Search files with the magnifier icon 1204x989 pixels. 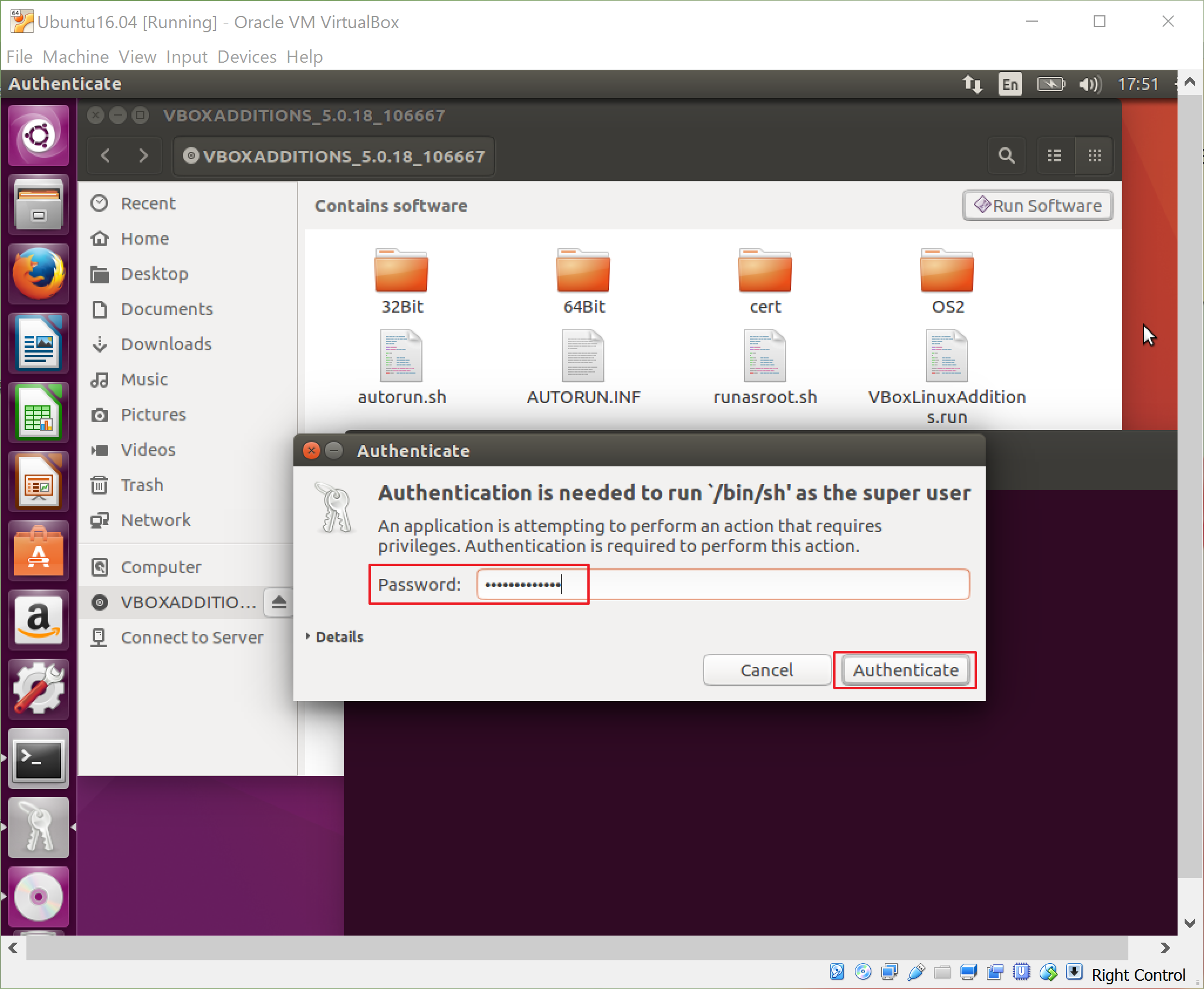coord(1007,156)
